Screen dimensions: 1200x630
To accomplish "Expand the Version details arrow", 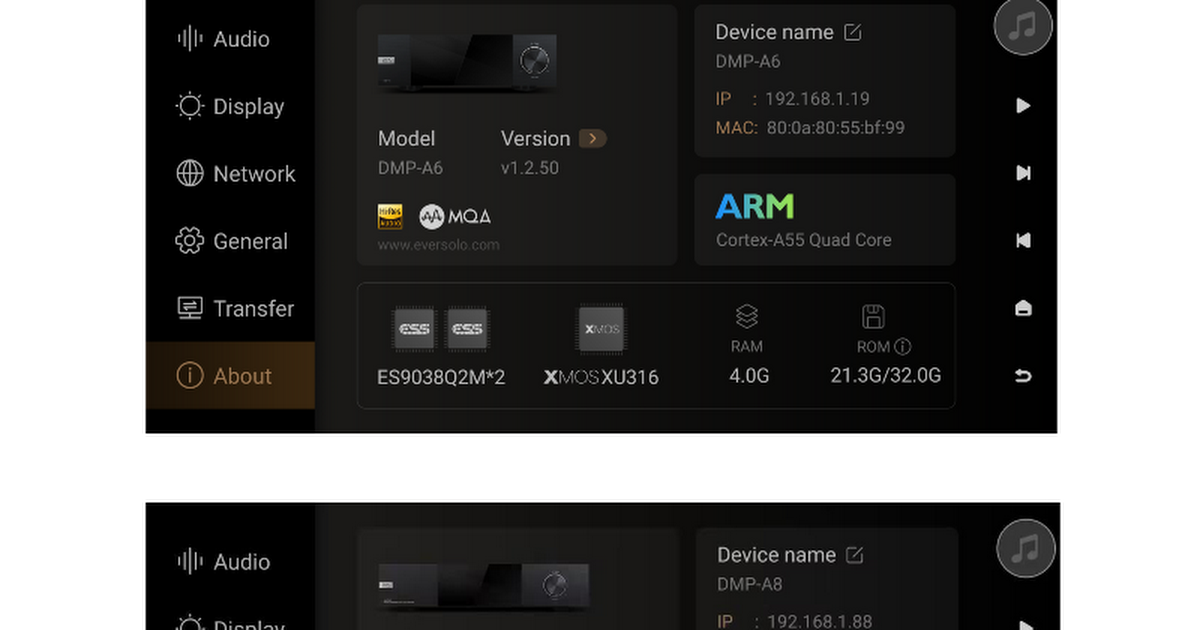I will tap(593, 138).
